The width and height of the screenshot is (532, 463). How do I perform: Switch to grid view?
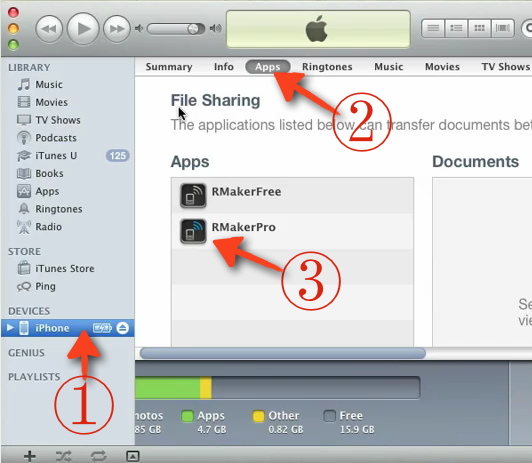click(479, 28)
